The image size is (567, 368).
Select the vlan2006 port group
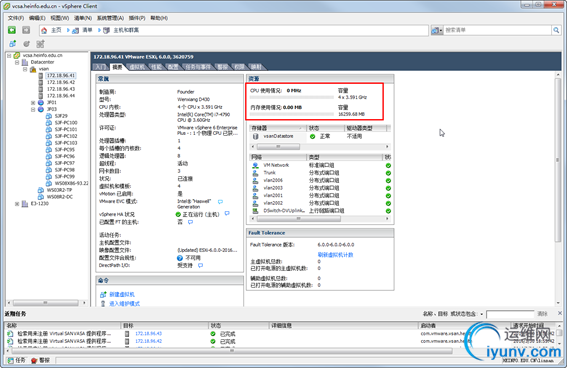click(x=320, y=181)
